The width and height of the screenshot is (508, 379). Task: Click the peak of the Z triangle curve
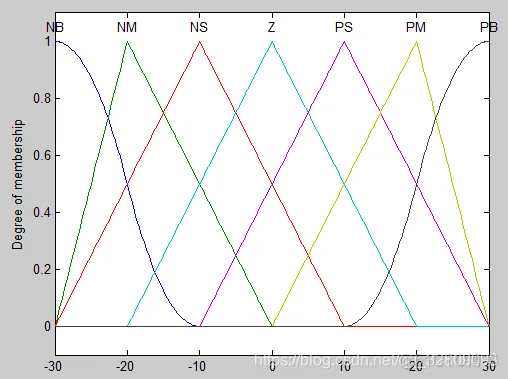click(272, 41)
